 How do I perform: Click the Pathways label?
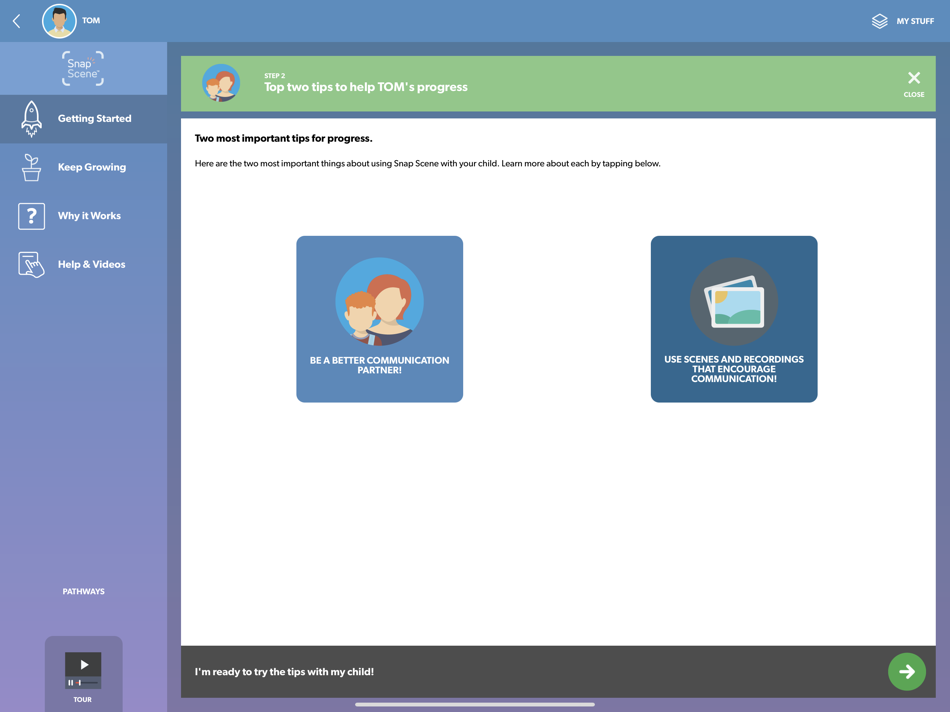84,591
